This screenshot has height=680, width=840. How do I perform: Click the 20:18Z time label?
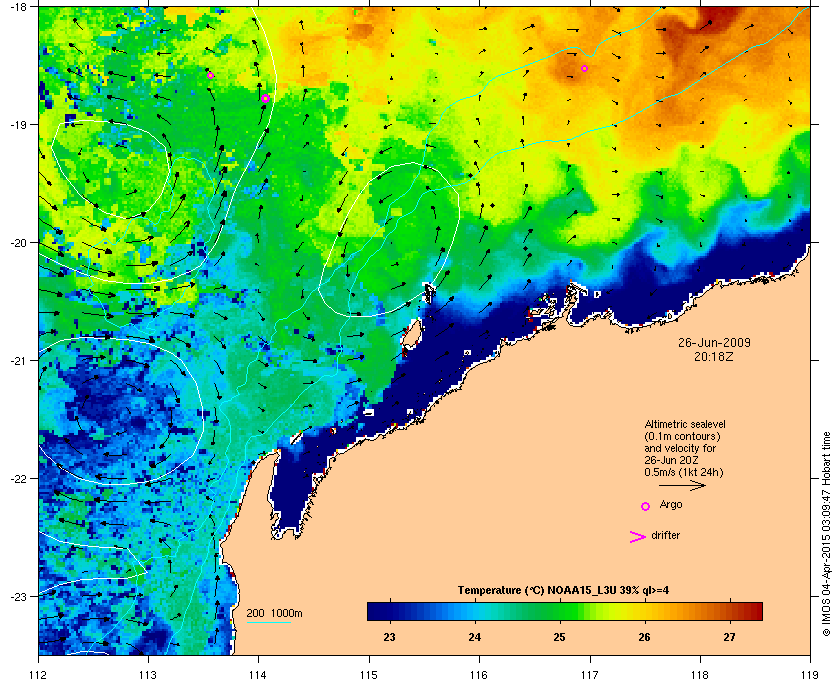[714, 356]
